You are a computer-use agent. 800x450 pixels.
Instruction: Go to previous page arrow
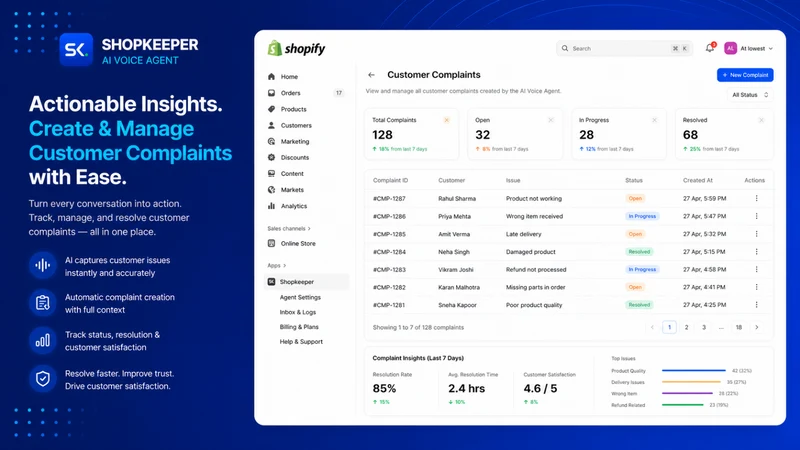tap(652, 327)
